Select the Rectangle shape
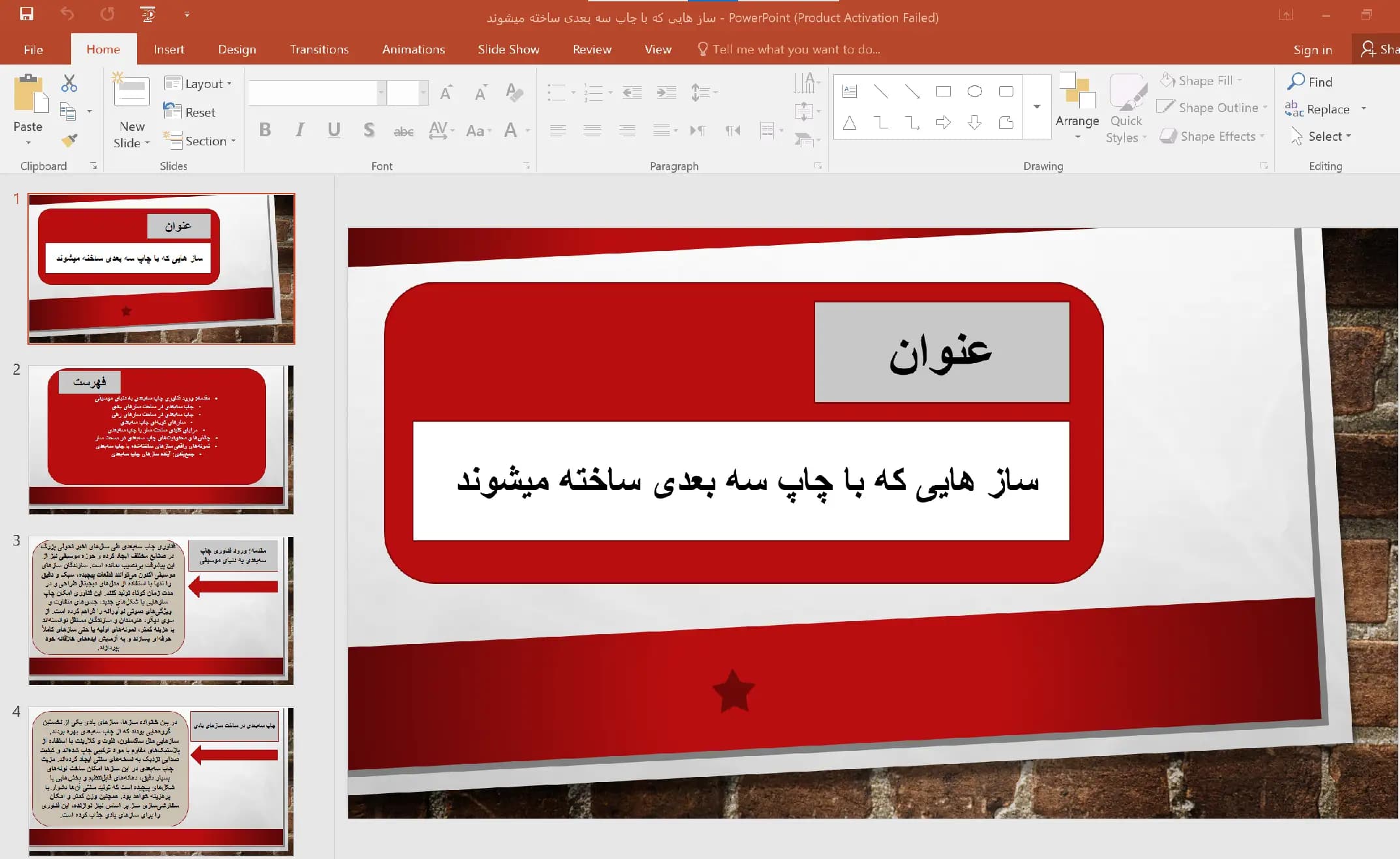This screenshot has height=859, width=1400. 943,91
